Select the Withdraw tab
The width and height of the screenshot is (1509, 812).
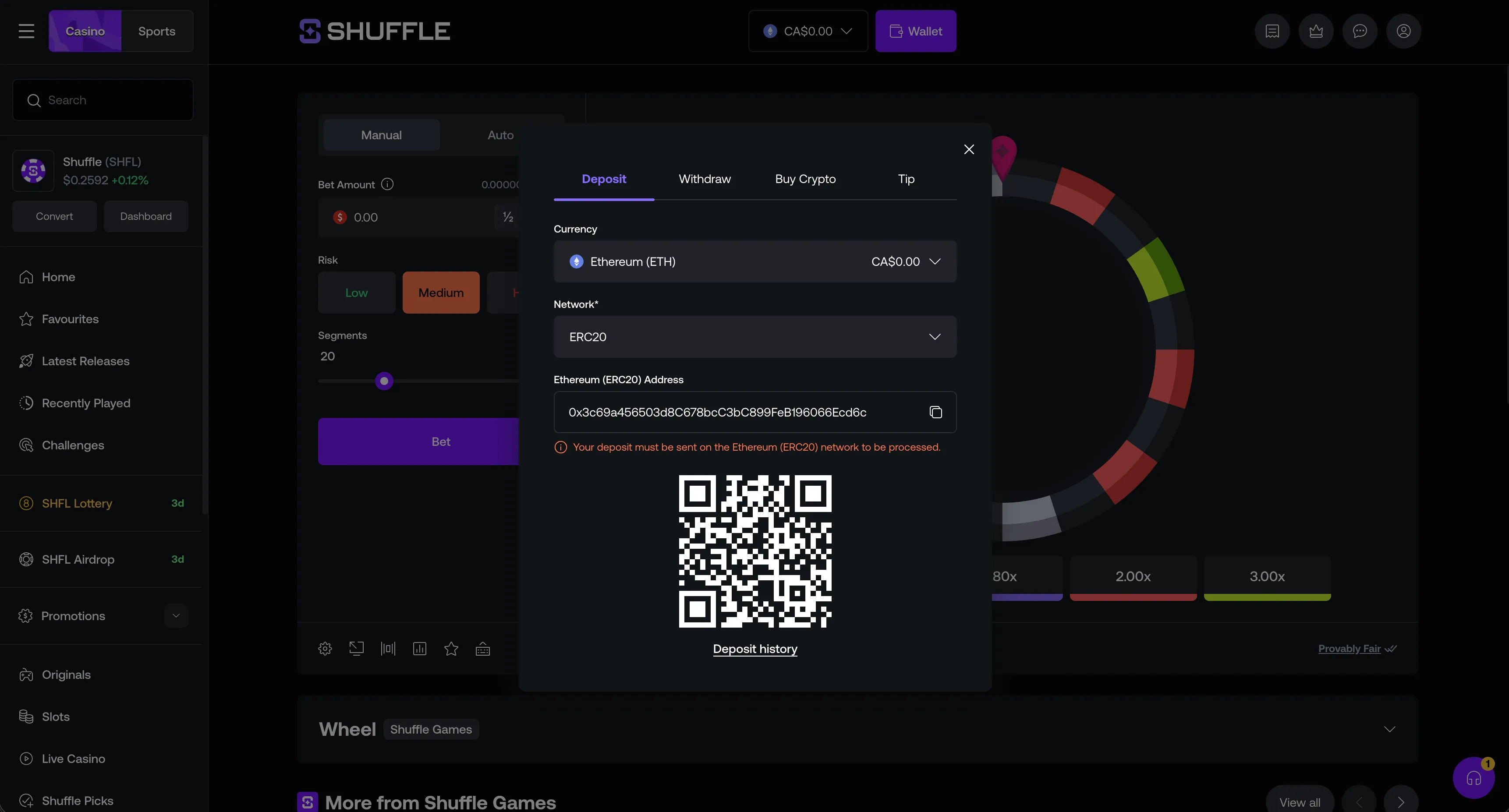pyautogui.click(x=704, y=179)
